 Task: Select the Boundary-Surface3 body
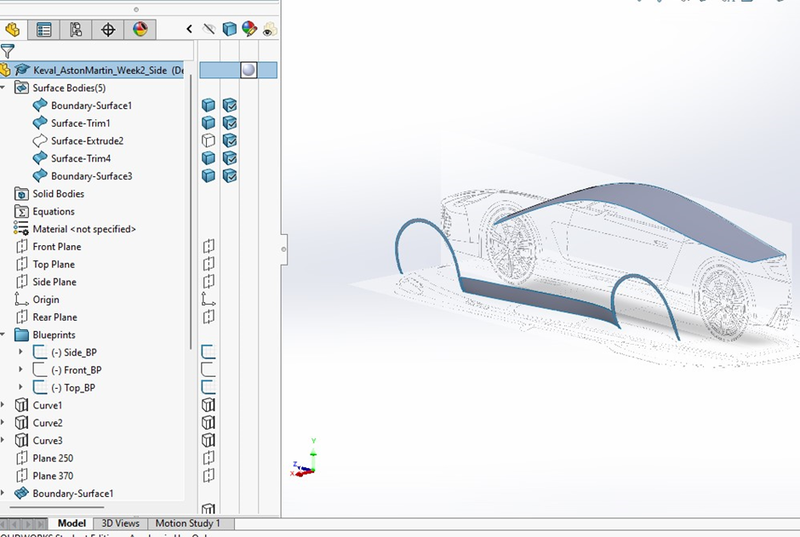[91, 176]
